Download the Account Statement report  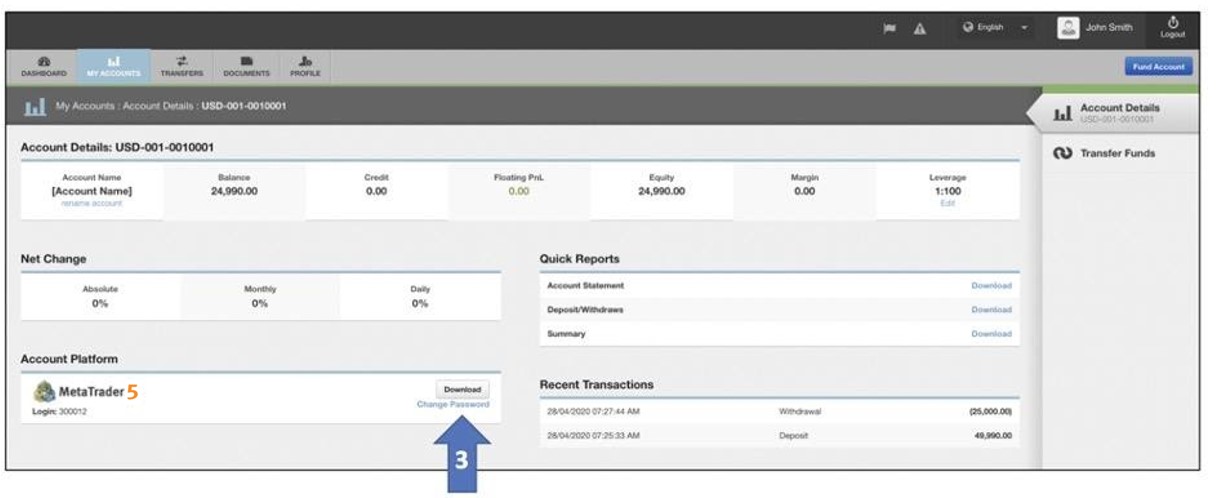(991, 286)
